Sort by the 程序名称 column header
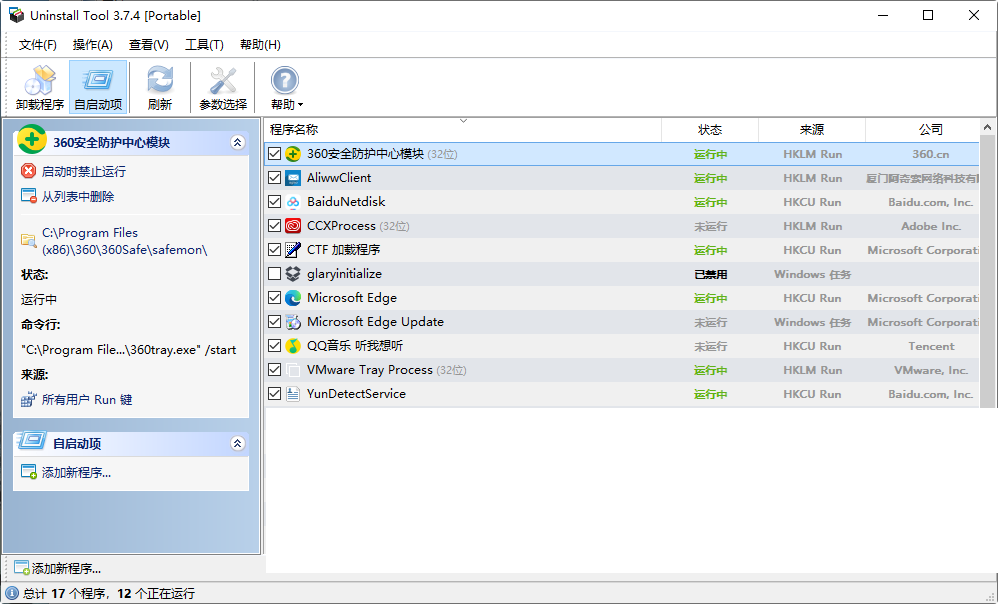998x604 pixels. pyautogui.click(x=463, y=130)
